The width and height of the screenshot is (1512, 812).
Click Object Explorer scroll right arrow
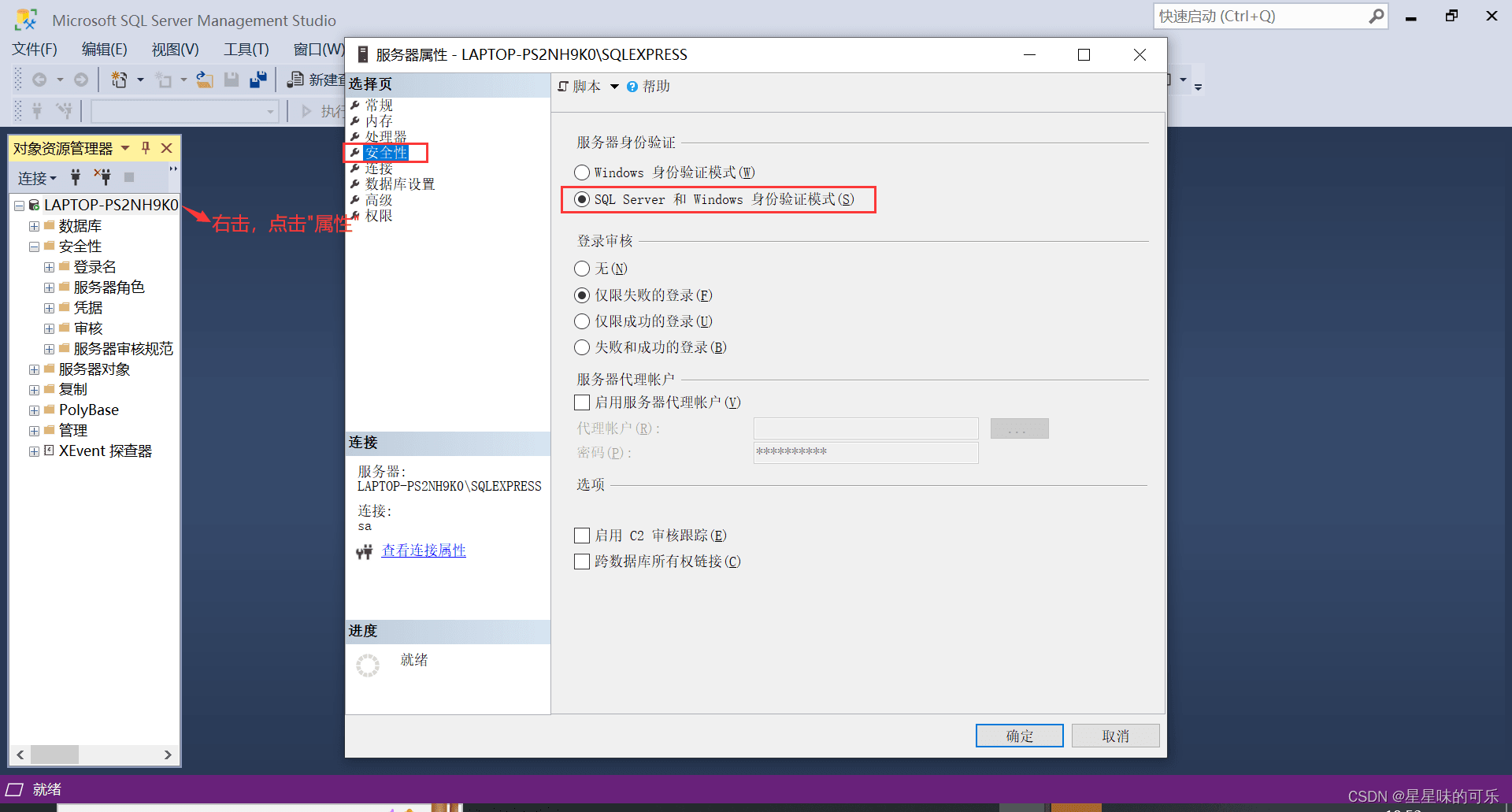tap(168, 755)
